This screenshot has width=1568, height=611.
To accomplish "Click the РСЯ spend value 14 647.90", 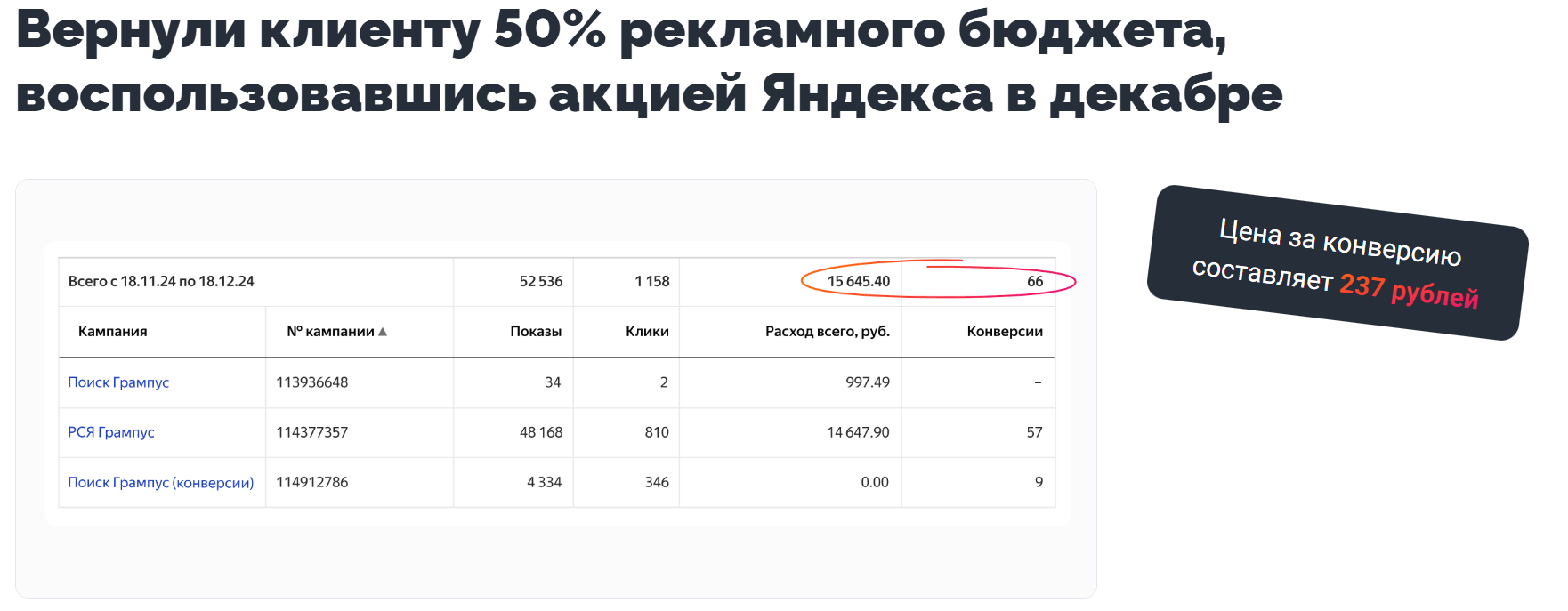I will [x=858, y=432].
